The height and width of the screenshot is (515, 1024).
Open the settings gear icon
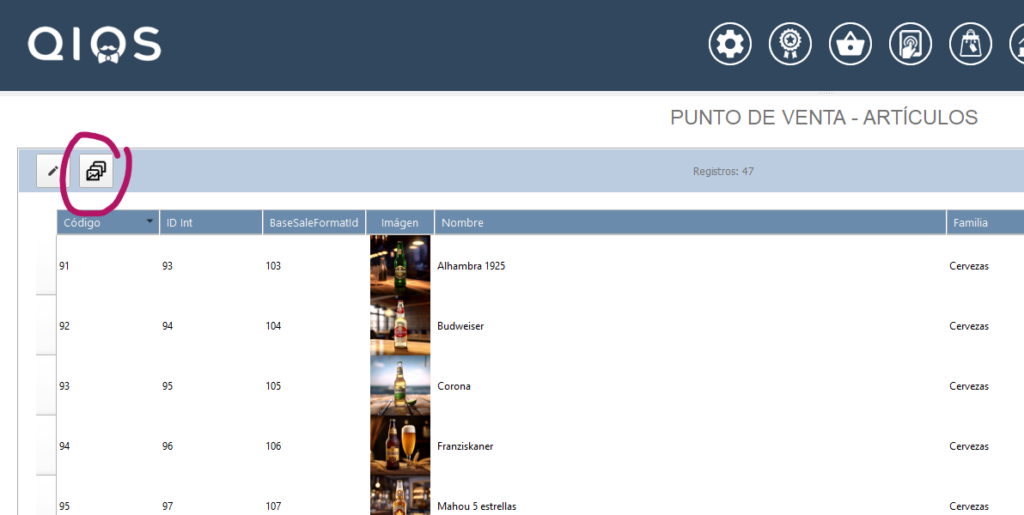pos(729,44)
